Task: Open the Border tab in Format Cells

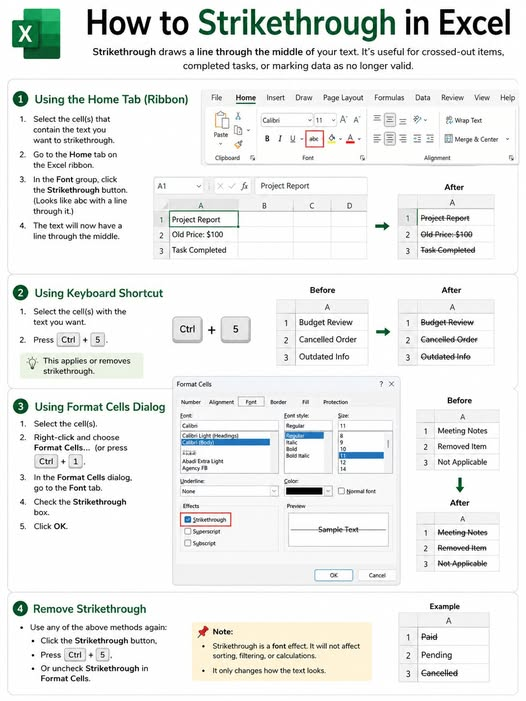Action: coord(278,402)
